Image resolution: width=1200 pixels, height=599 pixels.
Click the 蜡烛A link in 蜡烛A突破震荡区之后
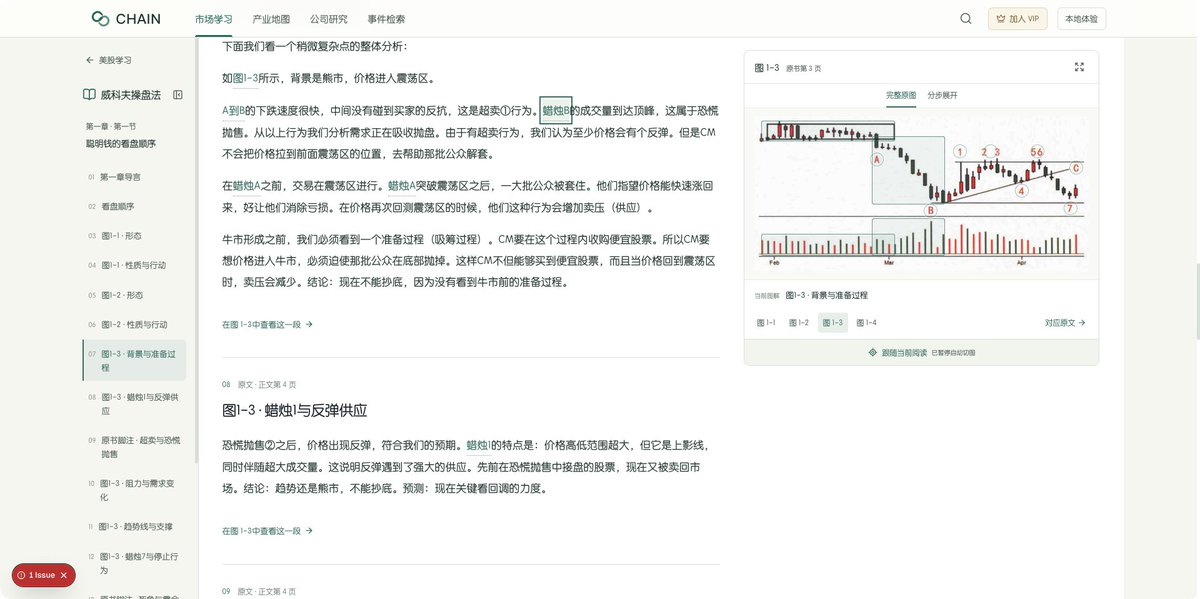402,186
